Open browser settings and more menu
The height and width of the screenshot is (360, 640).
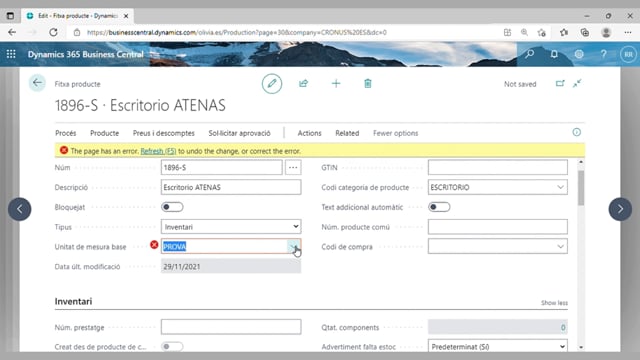click(x=628, y=32)
